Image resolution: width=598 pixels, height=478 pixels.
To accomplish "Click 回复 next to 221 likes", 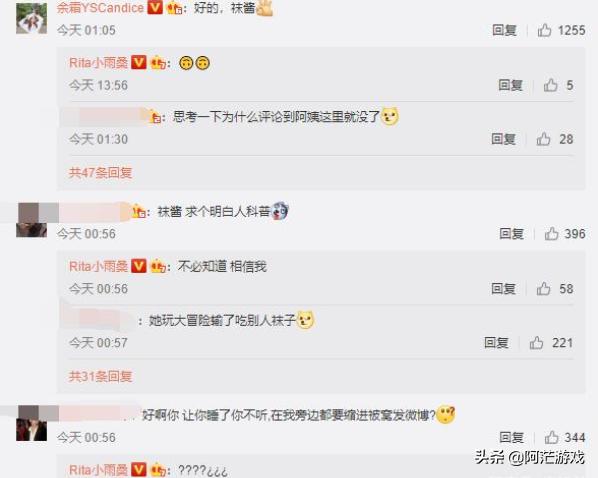I will [x=496, y=343].
